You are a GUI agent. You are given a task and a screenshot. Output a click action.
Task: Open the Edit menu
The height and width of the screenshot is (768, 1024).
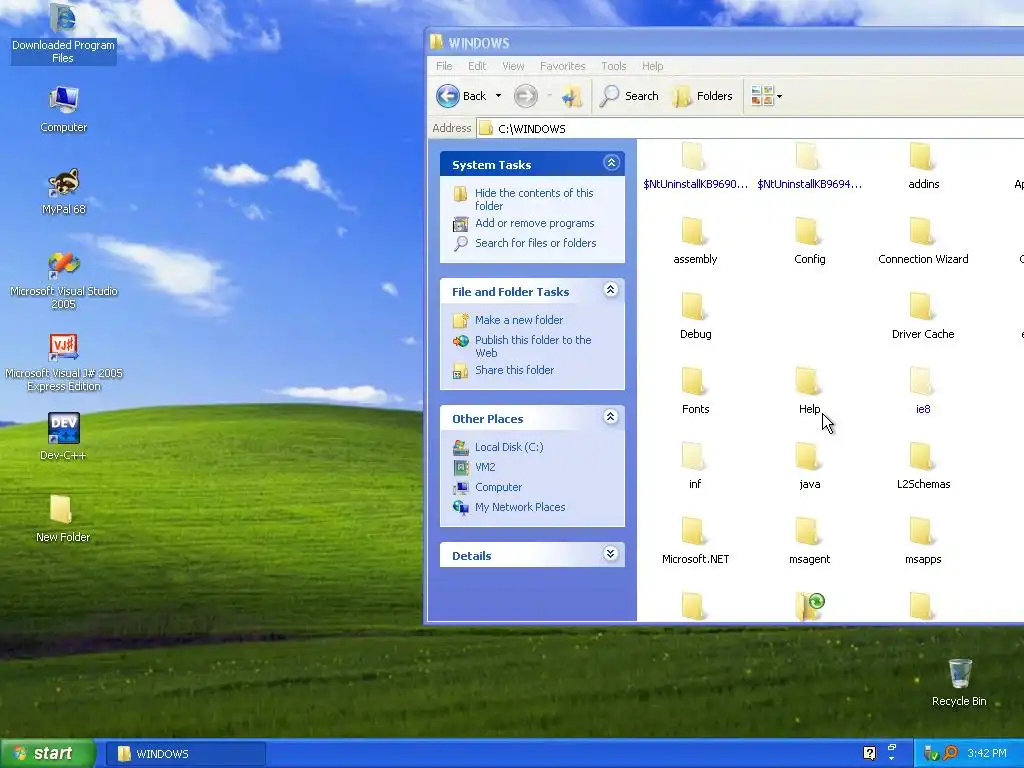477,66
